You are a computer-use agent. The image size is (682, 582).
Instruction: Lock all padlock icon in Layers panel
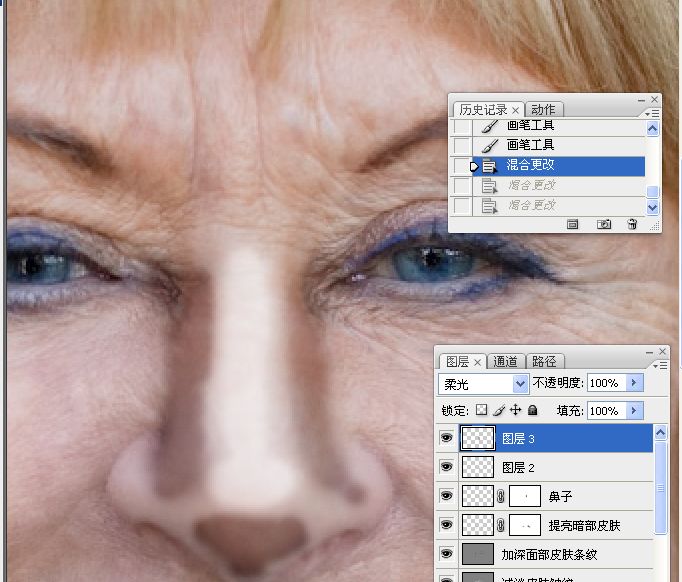[x=532, y=410]
